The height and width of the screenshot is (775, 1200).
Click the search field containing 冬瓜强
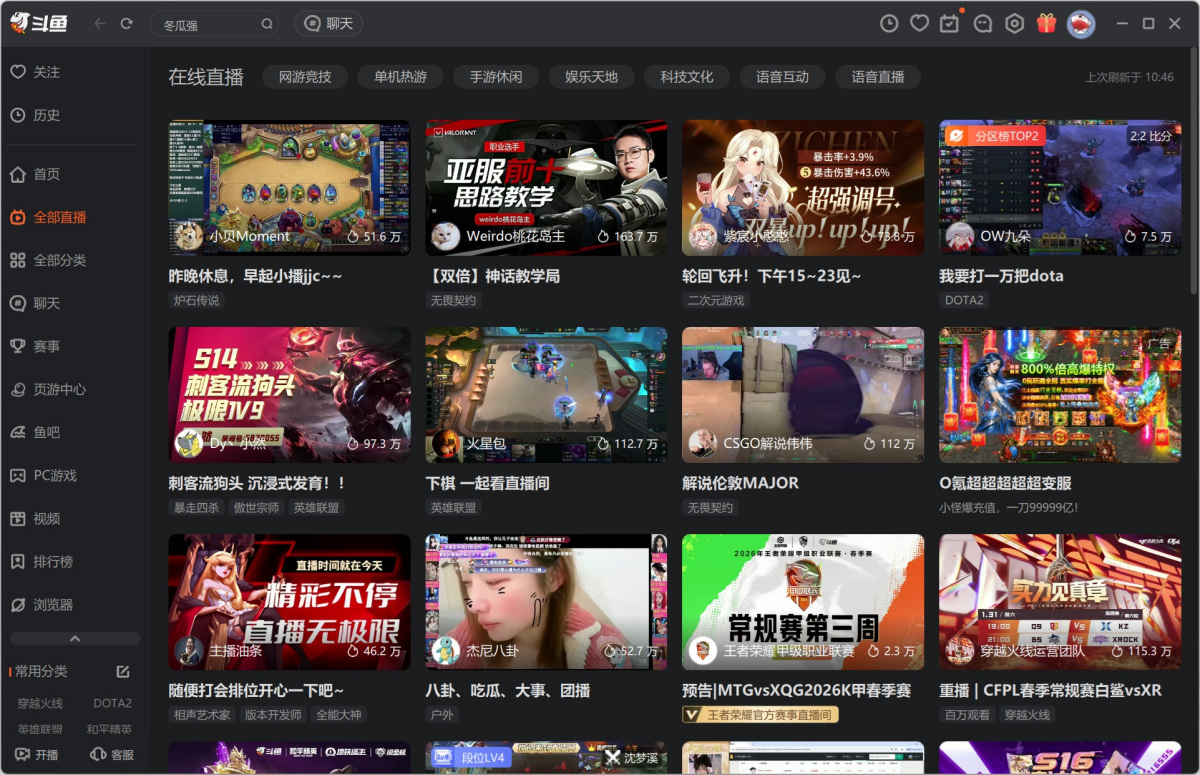tap(205, 24)
